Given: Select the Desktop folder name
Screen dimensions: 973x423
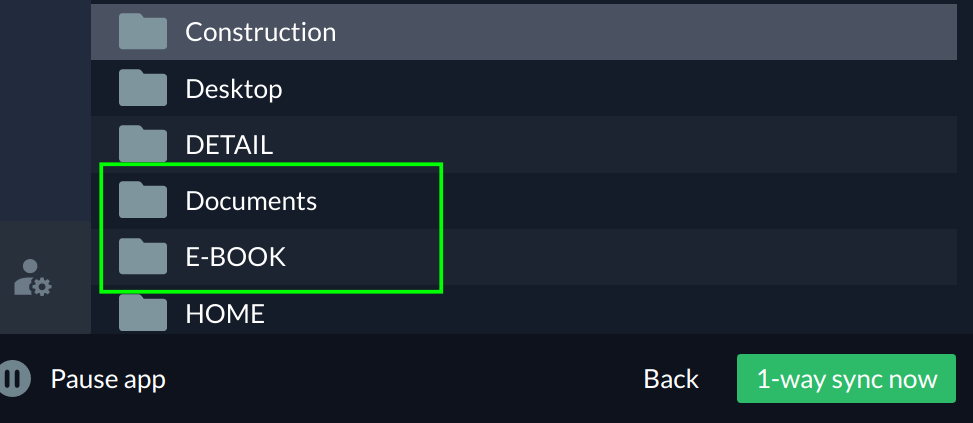Looking at the screenshot, I should tap(234, 89).
